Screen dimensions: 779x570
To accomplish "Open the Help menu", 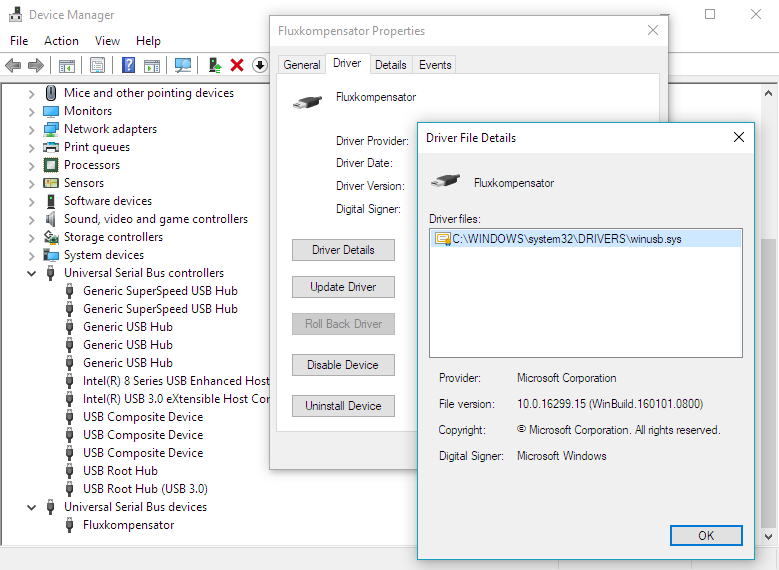I will click(148, 41).
